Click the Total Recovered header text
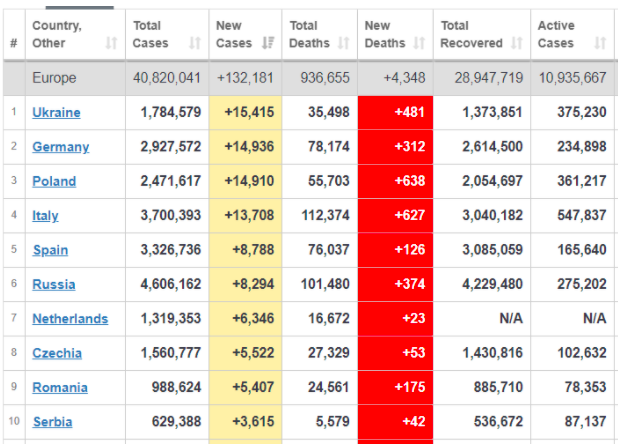 coord(471,34)
